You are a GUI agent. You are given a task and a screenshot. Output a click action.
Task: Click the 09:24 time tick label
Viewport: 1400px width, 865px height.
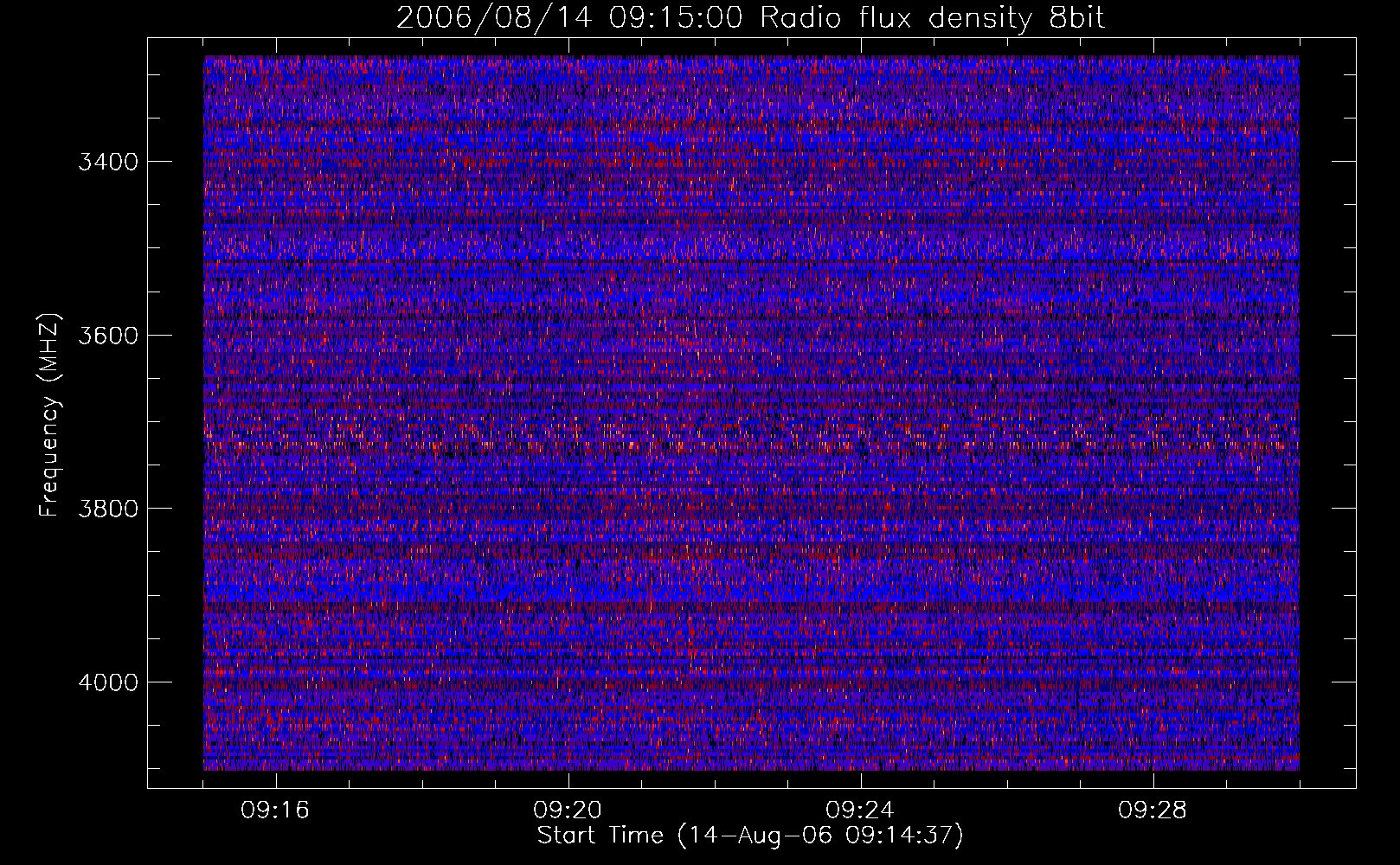(860, 811)
